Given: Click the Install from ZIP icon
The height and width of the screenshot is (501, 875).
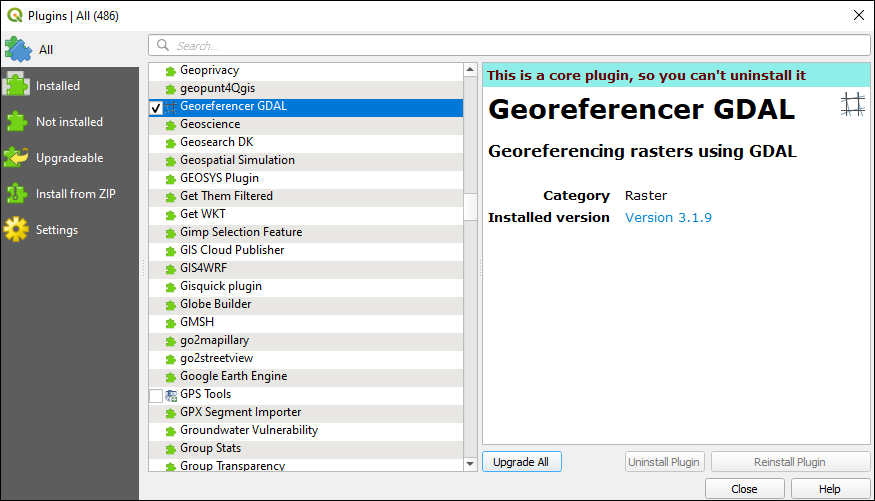Looking at the screenshot, I should click(x=16, y=194).
